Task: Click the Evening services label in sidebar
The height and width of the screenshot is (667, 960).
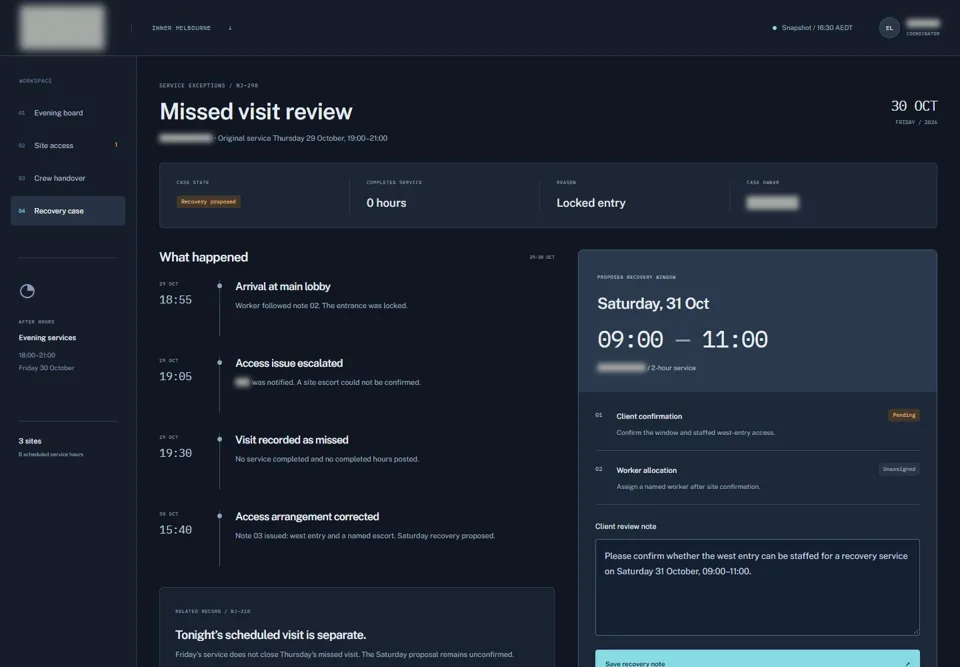Action: [x=47, y=337]
